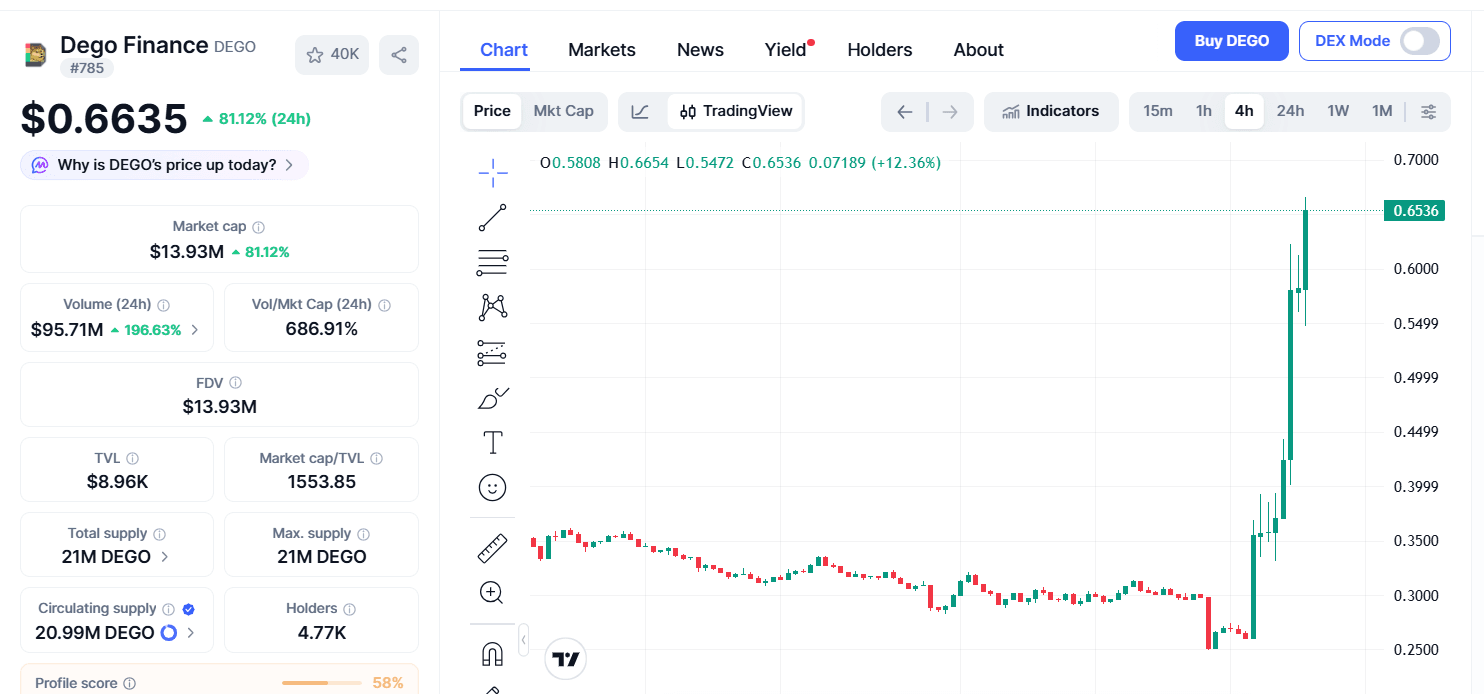This screenshot has width=1484, height=694.
Task: Open the emoji sticker tool
Action: (x=492, y=487)
